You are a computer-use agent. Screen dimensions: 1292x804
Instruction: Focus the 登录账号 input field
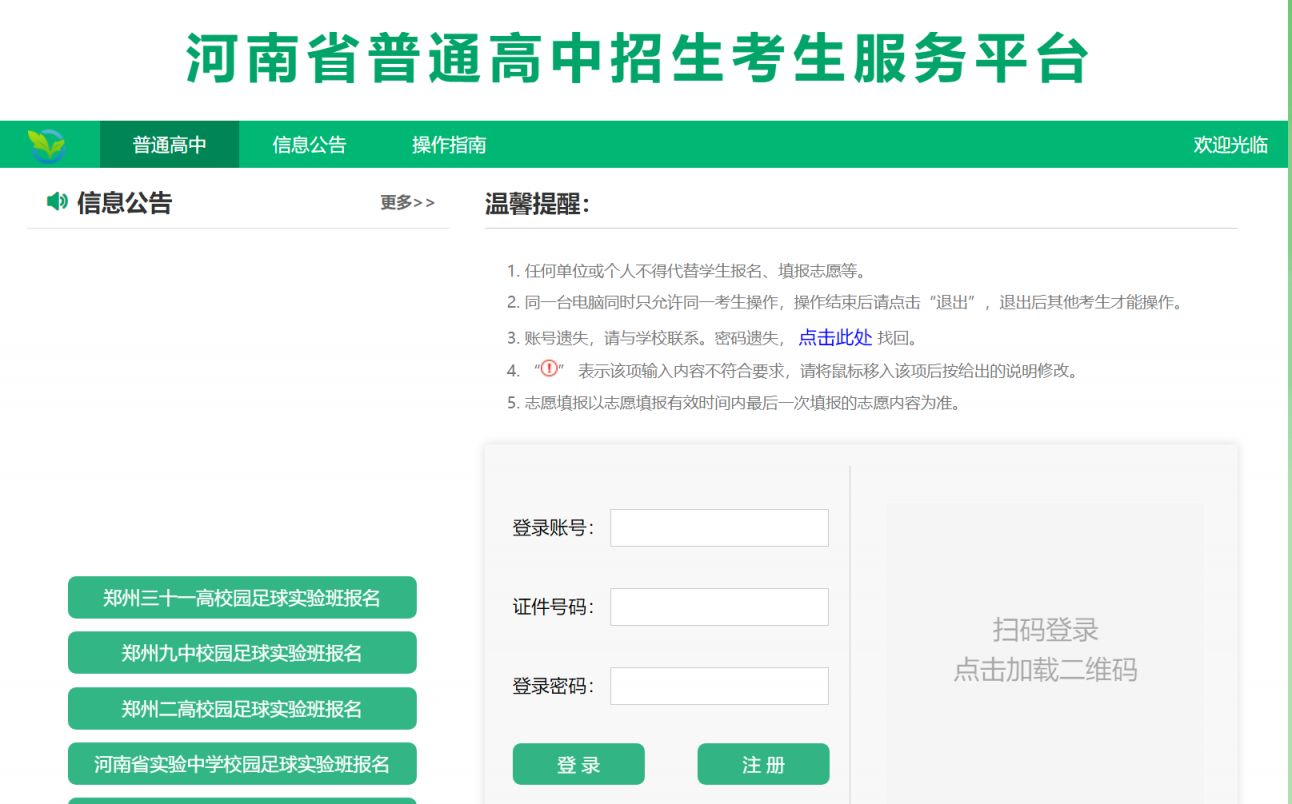click(719, 528)
